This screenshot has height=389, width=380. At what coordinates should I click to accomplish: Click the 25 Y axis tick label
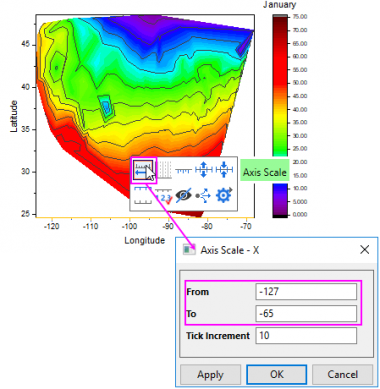click(x=25, y=214)
